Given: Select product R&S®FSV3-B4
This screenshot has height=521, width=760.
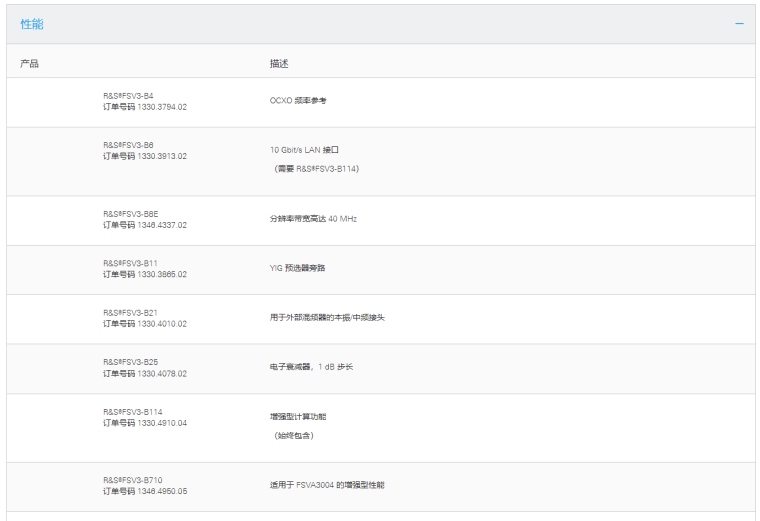Looking at the screenshot, I should coord(129,96).
